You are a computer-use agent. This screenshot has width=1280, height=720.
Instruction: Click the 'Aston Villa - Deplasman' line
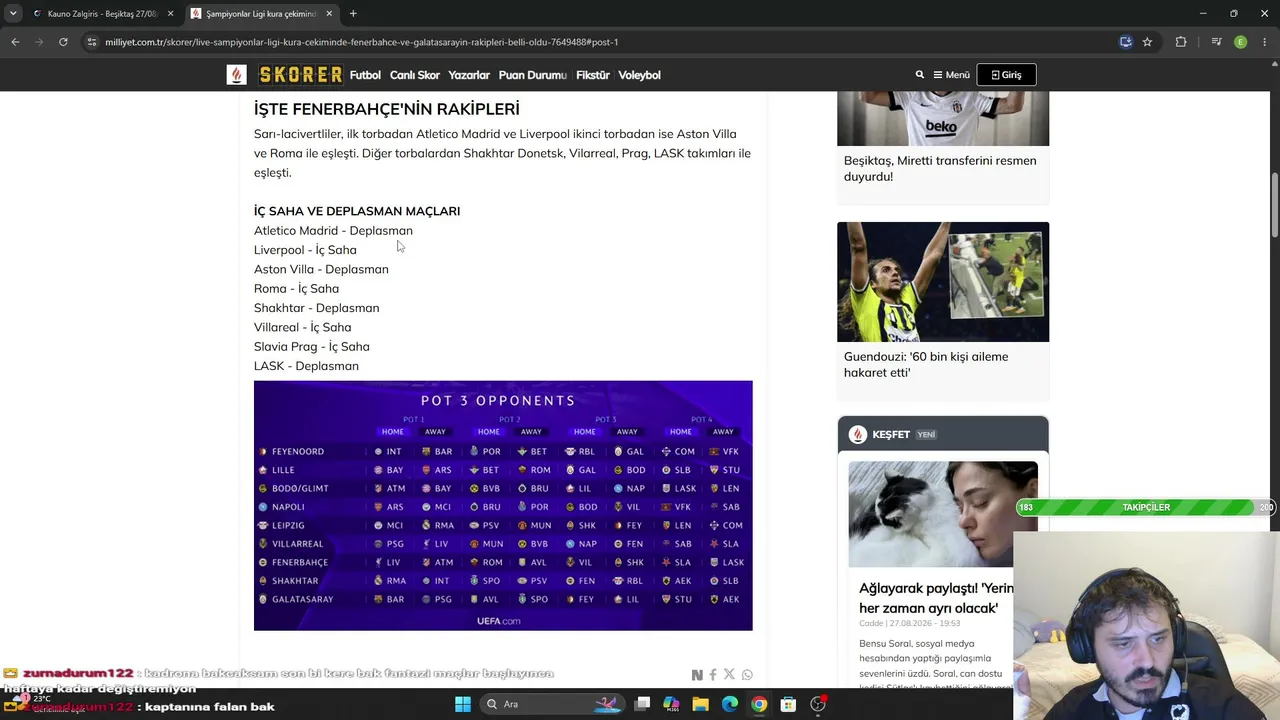pyautogui.click(x=321, y=269)
